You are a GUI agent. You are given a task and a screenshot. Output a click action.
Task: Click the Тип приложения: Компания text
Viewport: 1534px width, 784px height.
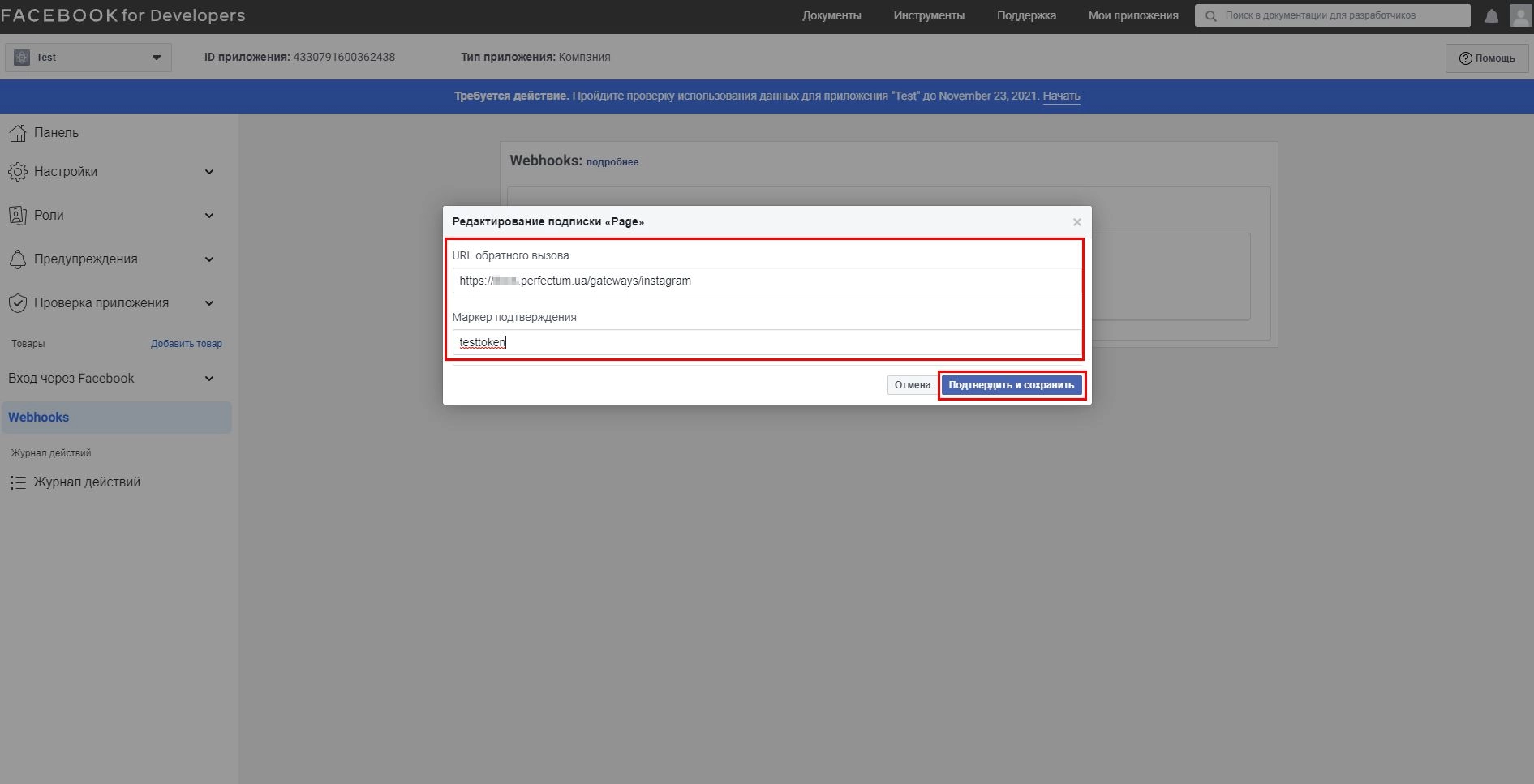click(535, 58)
